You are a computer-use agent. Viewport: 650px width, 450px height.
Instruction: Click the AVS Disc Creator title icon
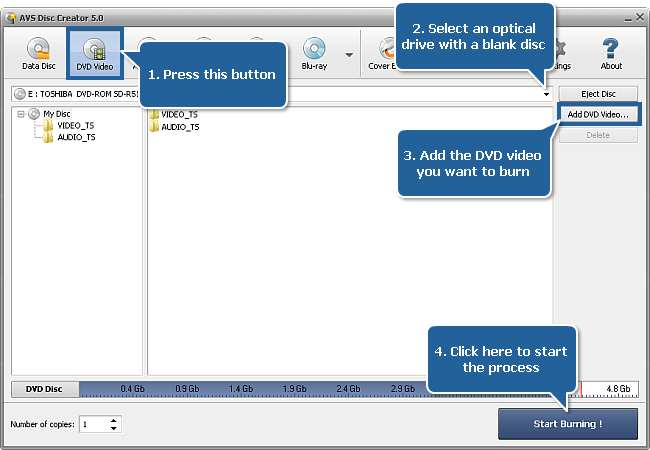(x=11, y=18)
